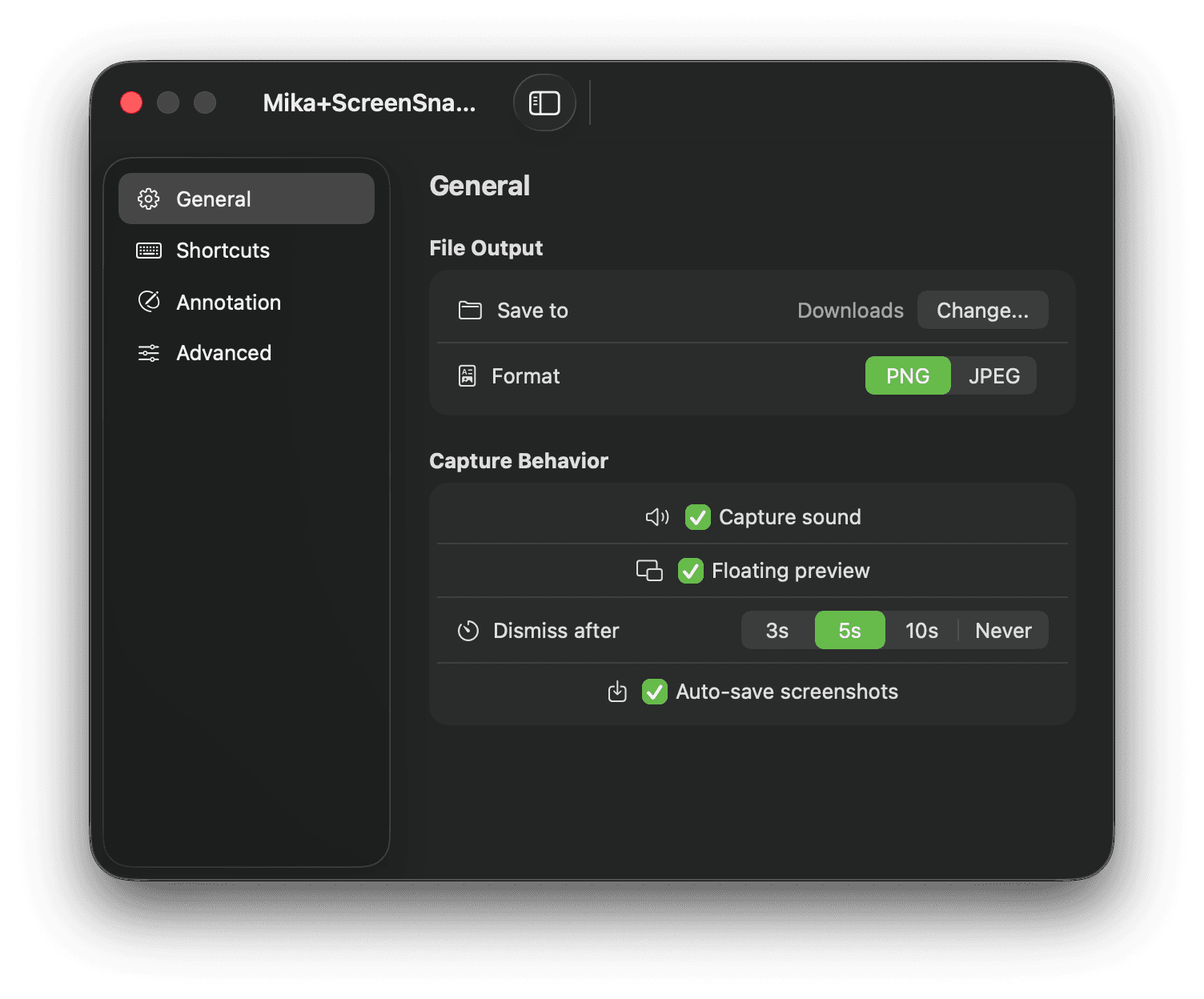
Task: Select PNG as the file format
Action: click(x=908, y=375)
